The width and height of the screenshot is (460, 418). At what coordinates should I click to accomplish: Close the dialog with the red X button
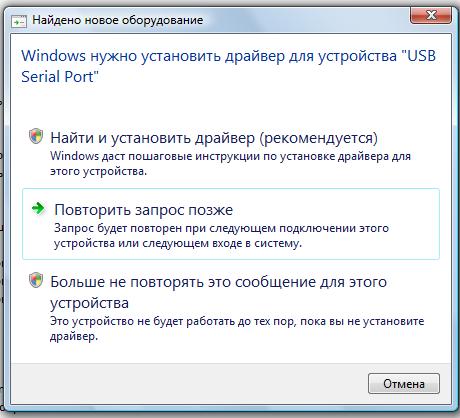431,15
